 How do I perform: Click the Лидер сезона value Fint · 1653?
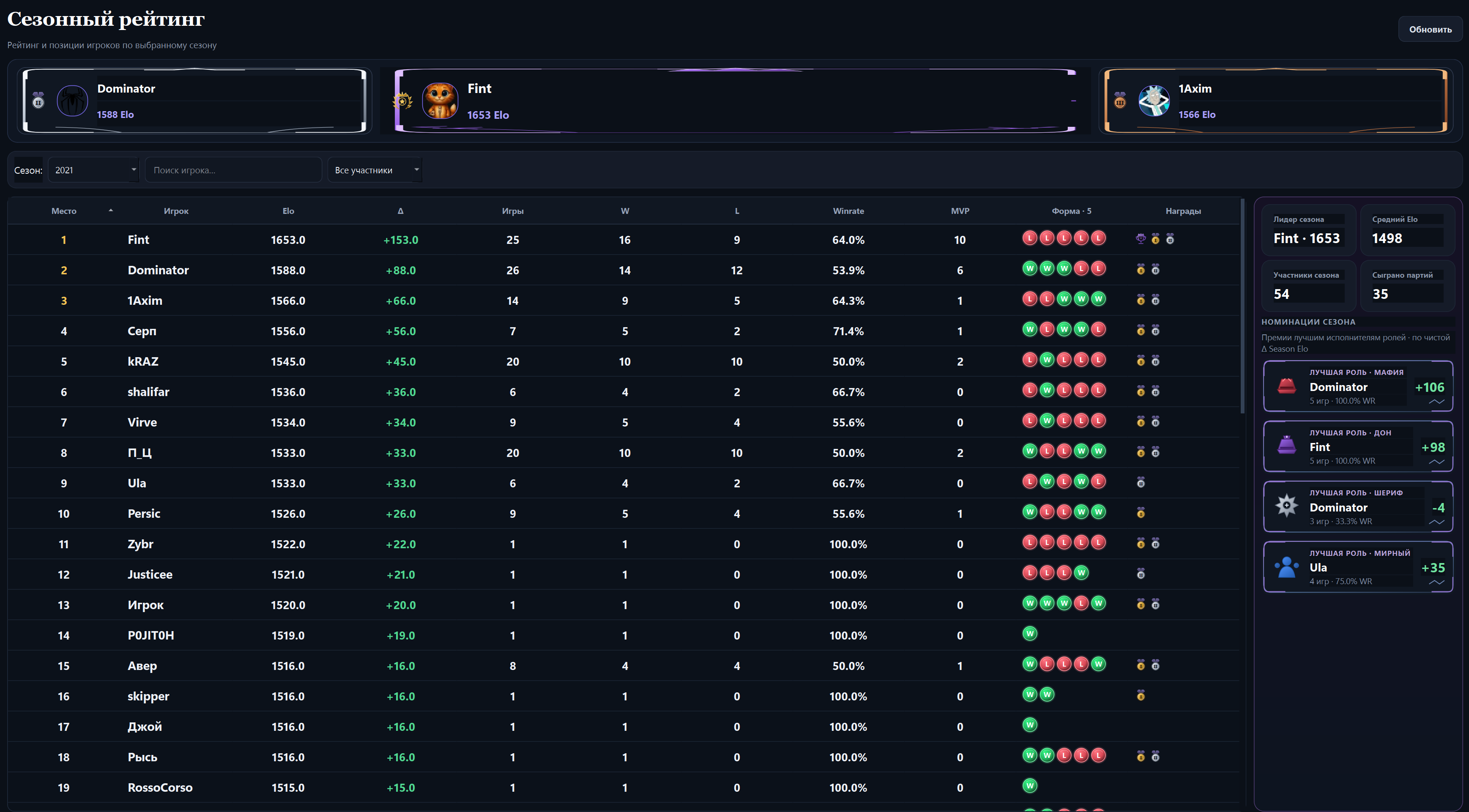point(1307,238)
